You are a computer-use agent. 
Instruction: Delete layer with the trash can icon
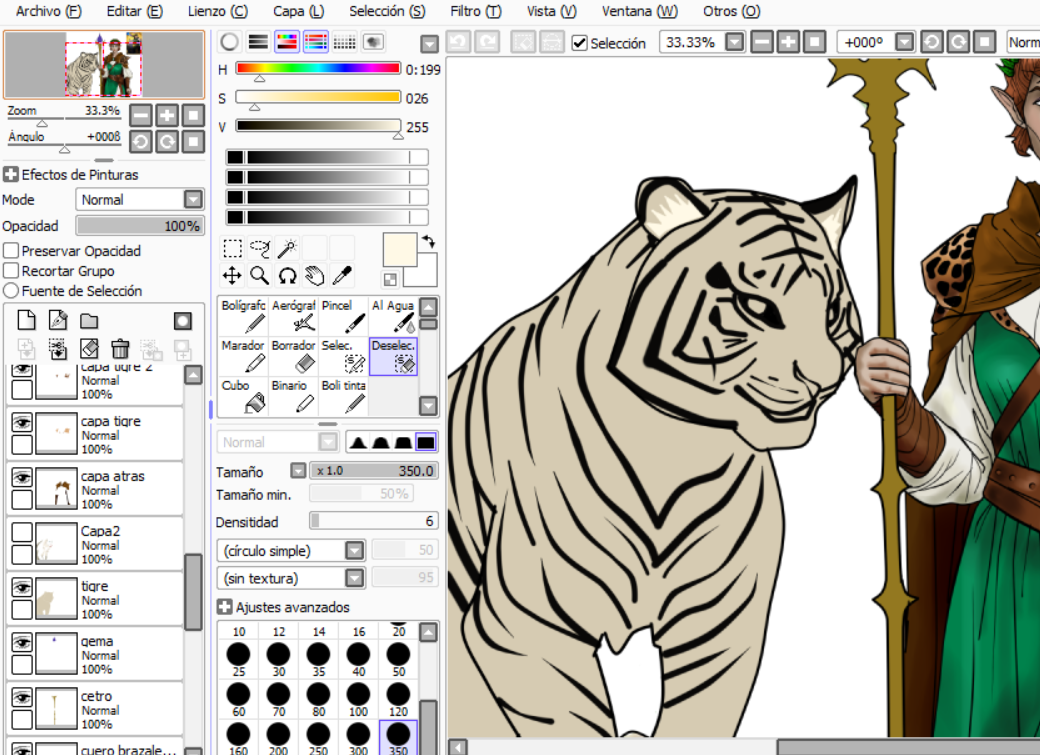(x=120, y=349)
